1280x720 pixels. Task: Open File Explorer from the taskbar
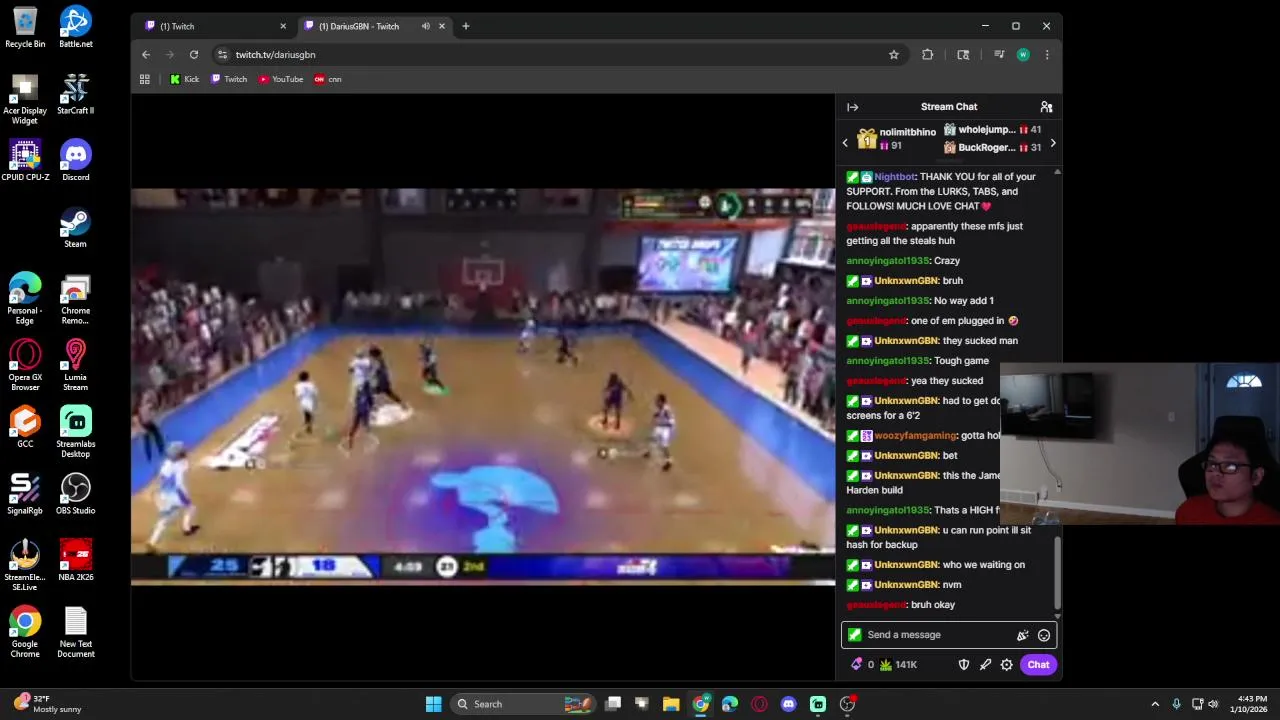(x=671, y=704)
